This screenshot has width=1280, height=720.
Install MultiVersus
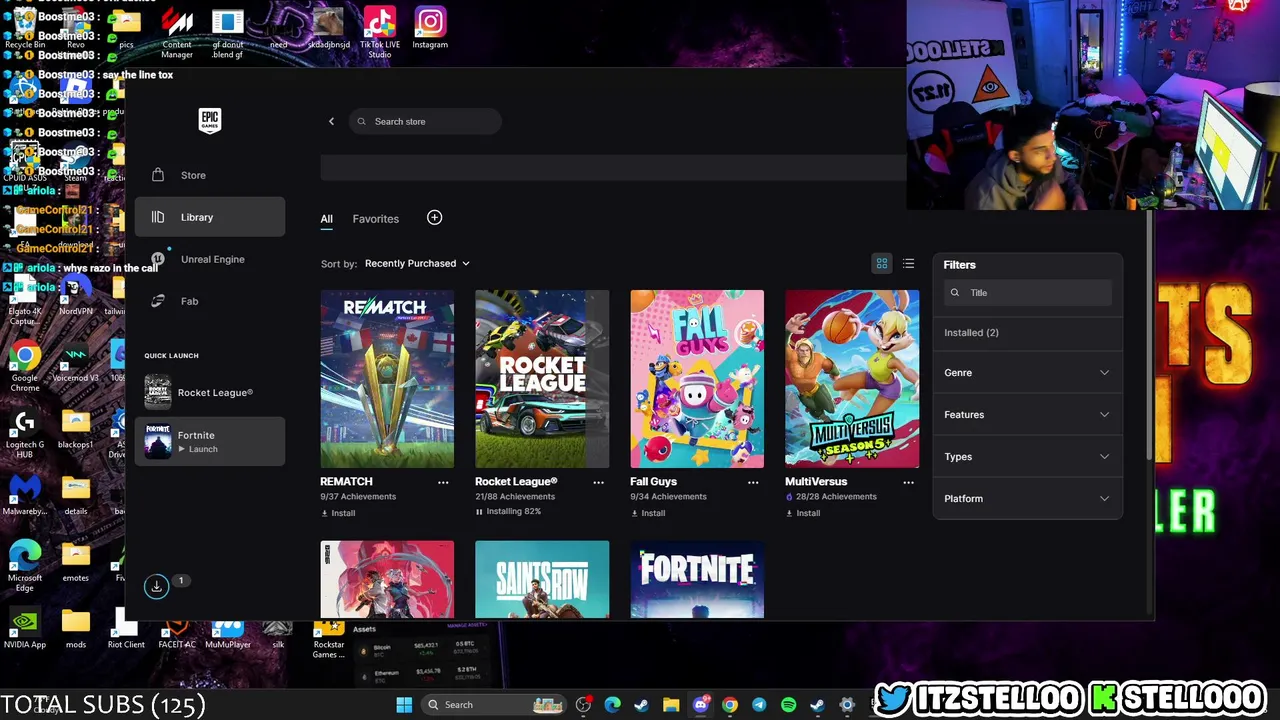coord(803,513)
